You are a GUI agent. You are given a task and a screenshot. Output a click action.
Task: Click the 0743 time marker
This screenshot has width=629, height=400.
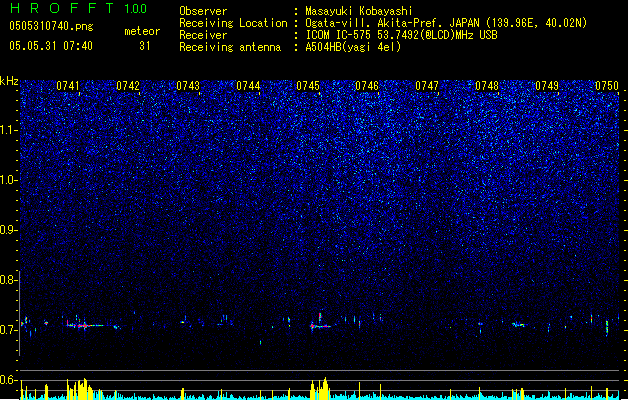(x=188, y=86)
